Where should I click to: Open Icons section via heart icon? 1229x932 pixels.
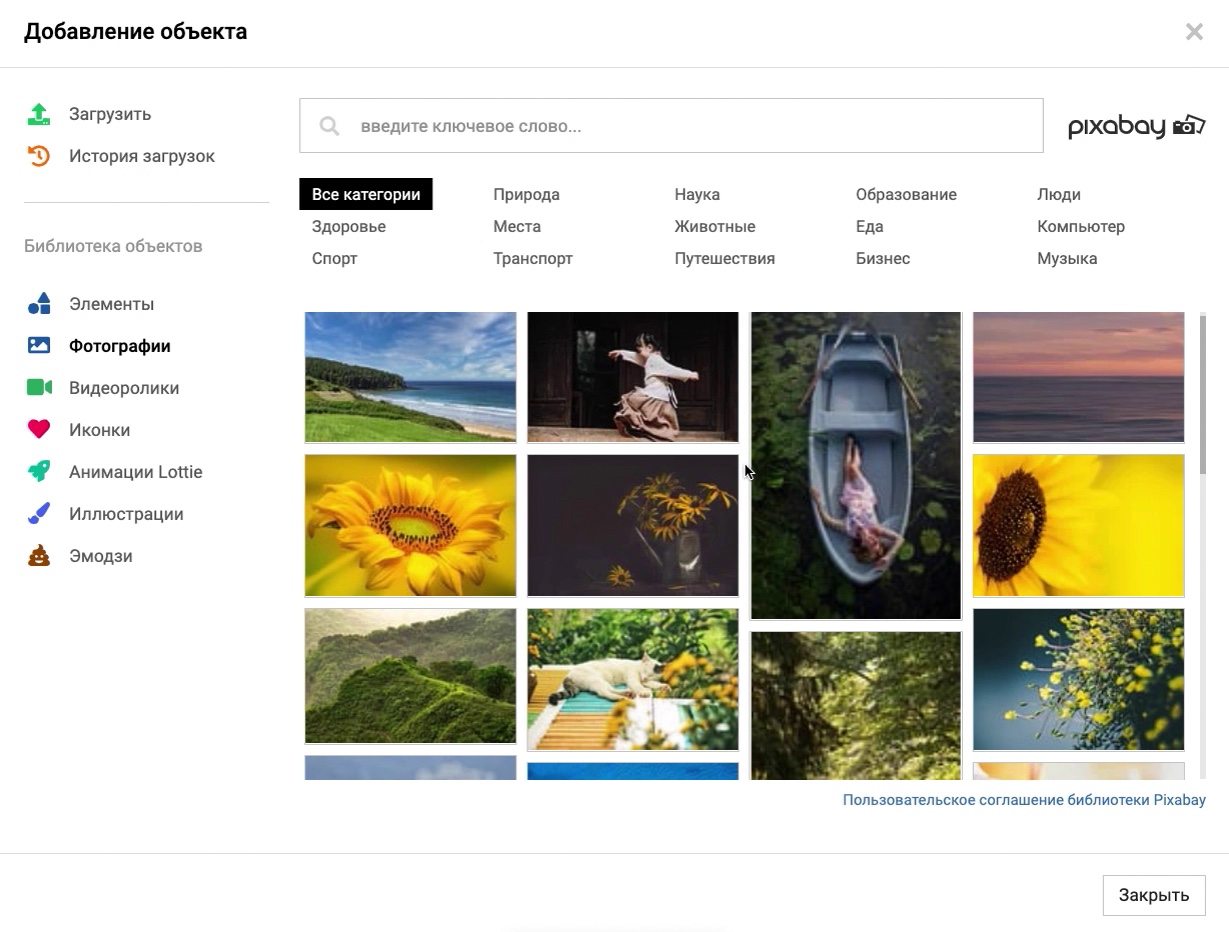(x=38, y=430)
